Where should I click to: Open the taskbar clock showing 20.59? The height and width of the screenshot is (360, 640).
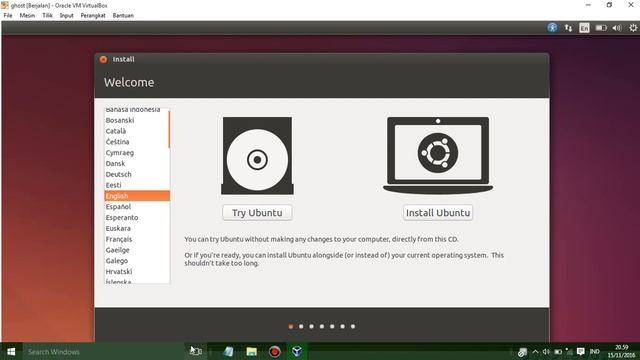click(x=621, y=351)
